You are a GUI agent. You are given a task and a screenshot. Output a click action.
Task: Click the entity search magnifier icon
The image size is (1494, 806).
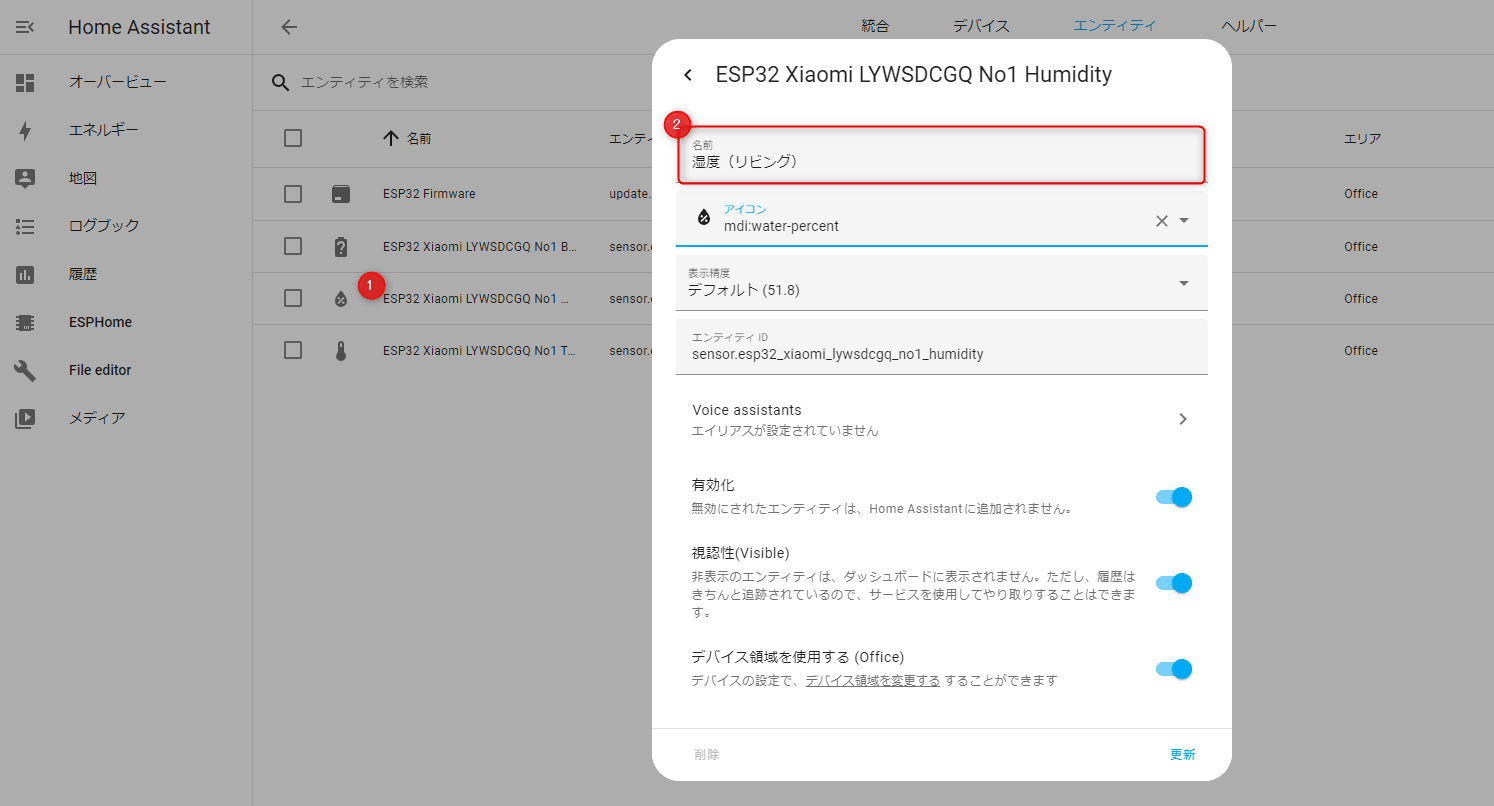[x=281, y=82]
